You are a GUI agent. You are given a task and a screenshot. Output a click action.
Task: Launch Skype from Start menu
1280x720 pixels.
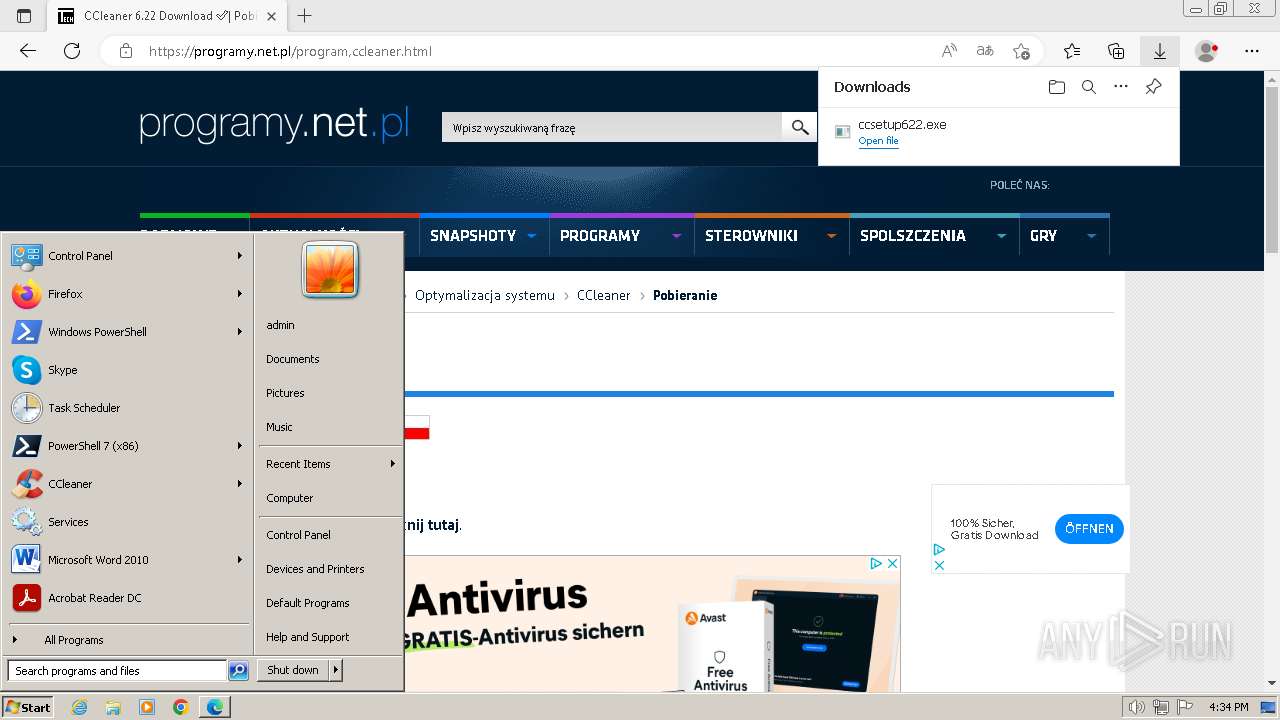tap(127, 370)
